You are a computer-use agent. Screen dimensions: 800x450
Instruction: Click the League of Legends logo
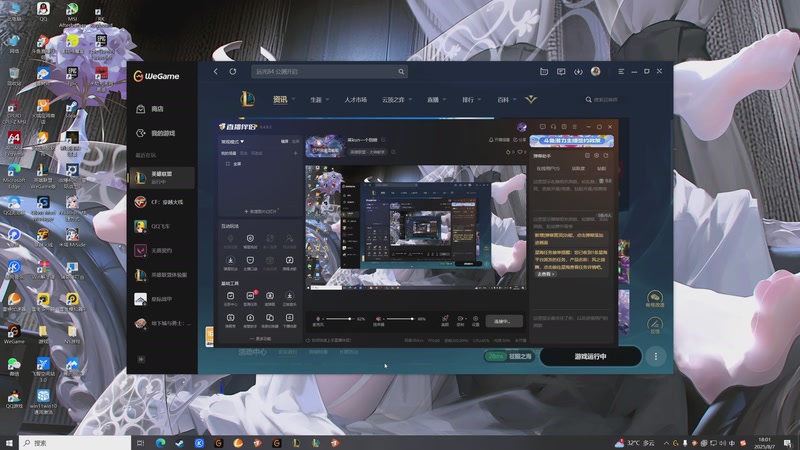(247, 99)
